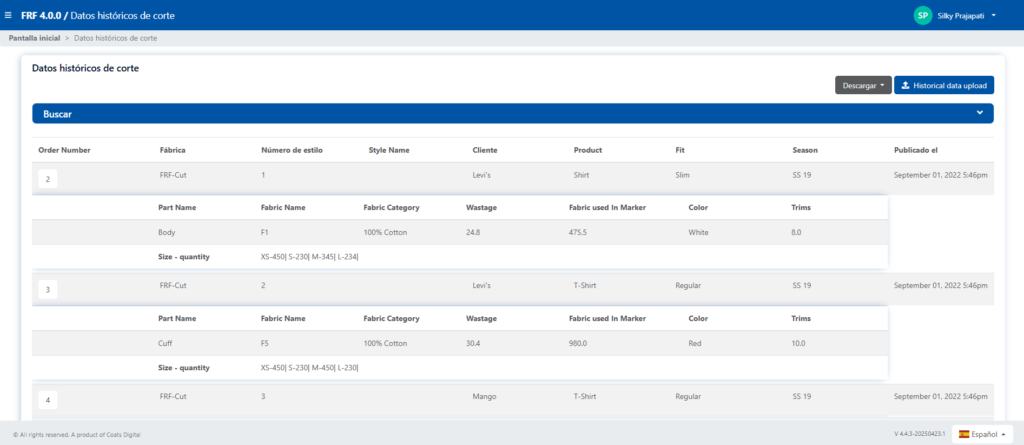Image resolution: width=1024 pixels, height=445 pixels.
Task: Click the SP user avatar icon
Action: click(922, 15)
